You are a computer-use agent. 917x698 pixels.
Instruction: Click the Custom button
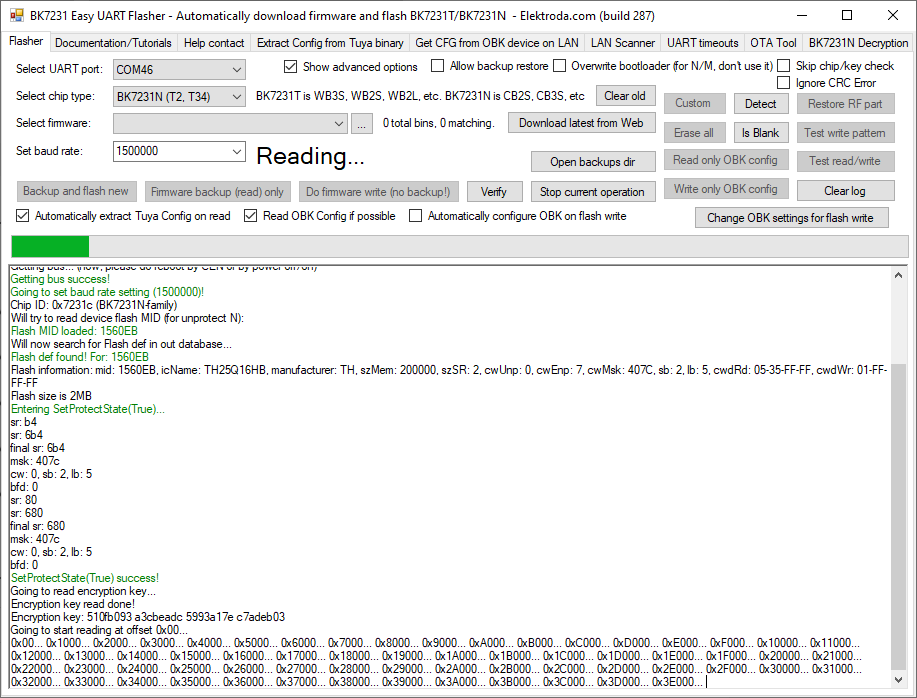694,103
